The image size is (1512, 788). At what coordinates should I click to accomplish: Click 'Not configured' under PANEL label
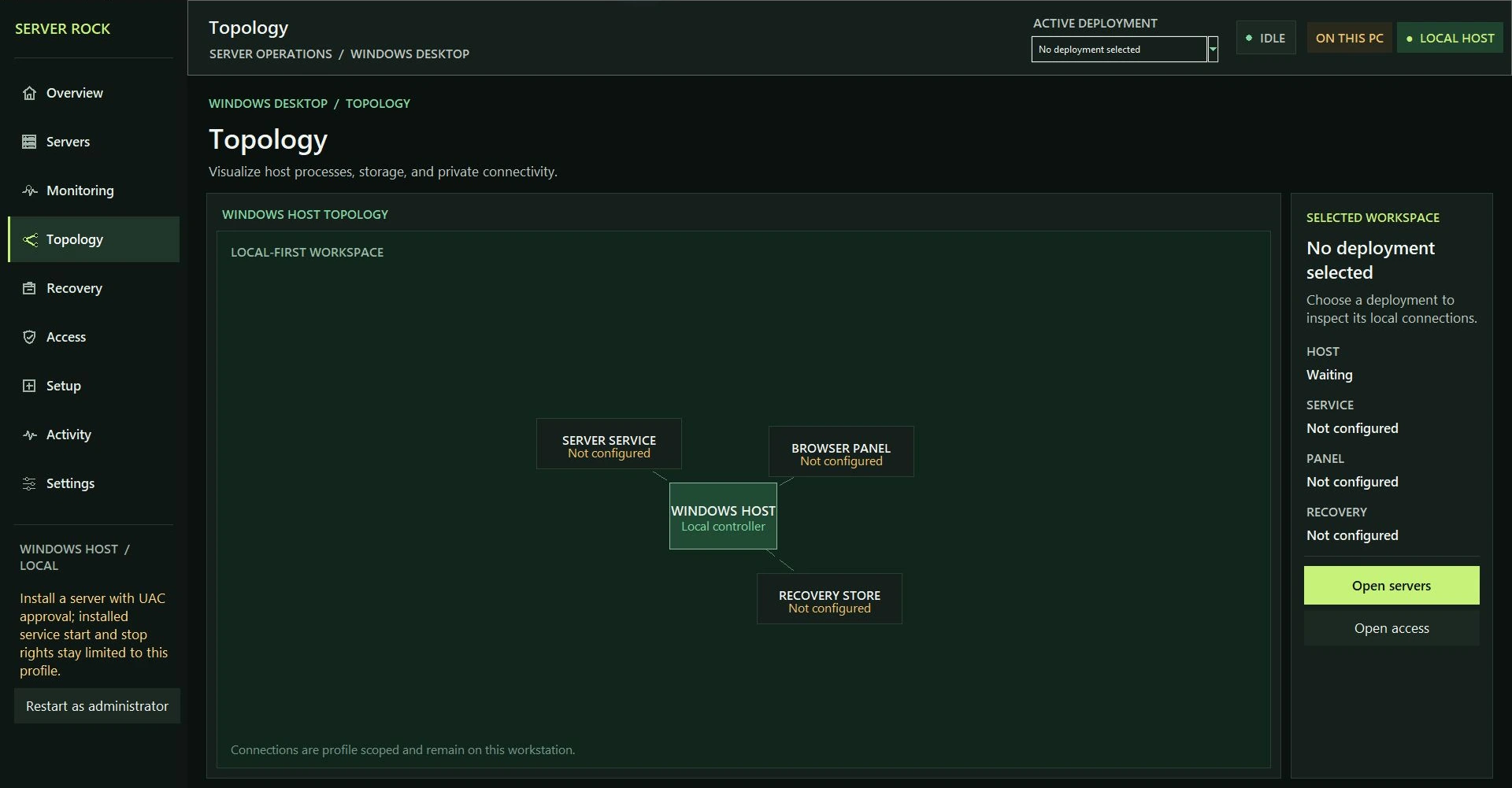(1352, 482)
